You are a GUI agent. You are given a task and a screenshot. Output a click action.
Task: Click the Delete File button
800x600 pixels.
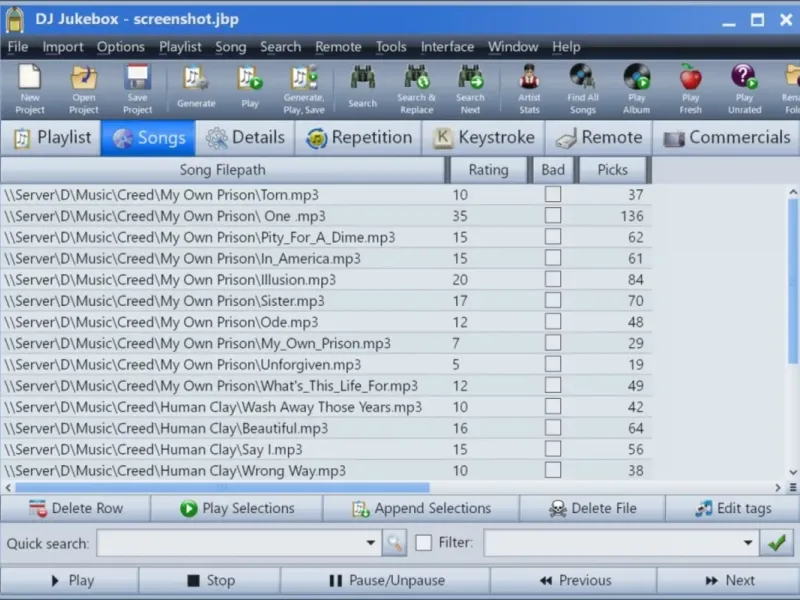(x=592, y=508)
